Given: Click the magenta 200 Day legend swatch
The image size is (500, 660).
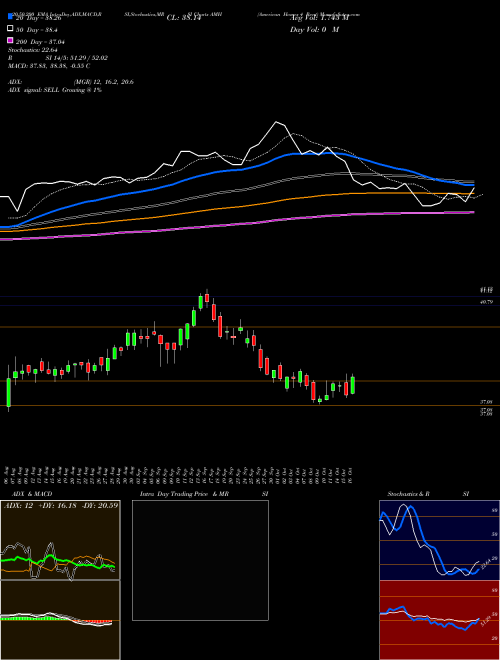Looking at the screenshot, I should 10,40.
